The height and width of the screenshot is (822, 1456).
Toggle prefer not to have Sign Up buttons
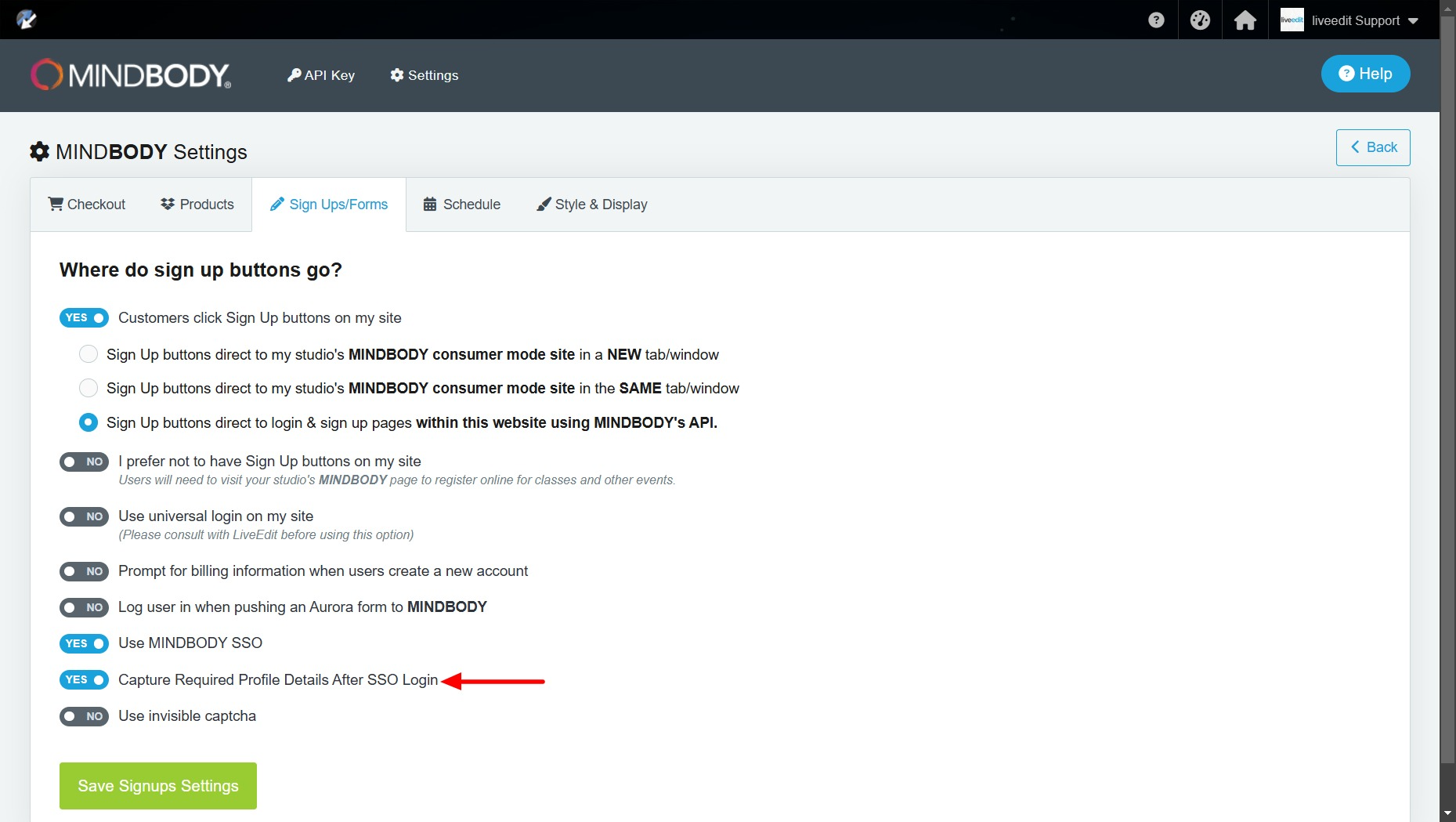point(84,462)
